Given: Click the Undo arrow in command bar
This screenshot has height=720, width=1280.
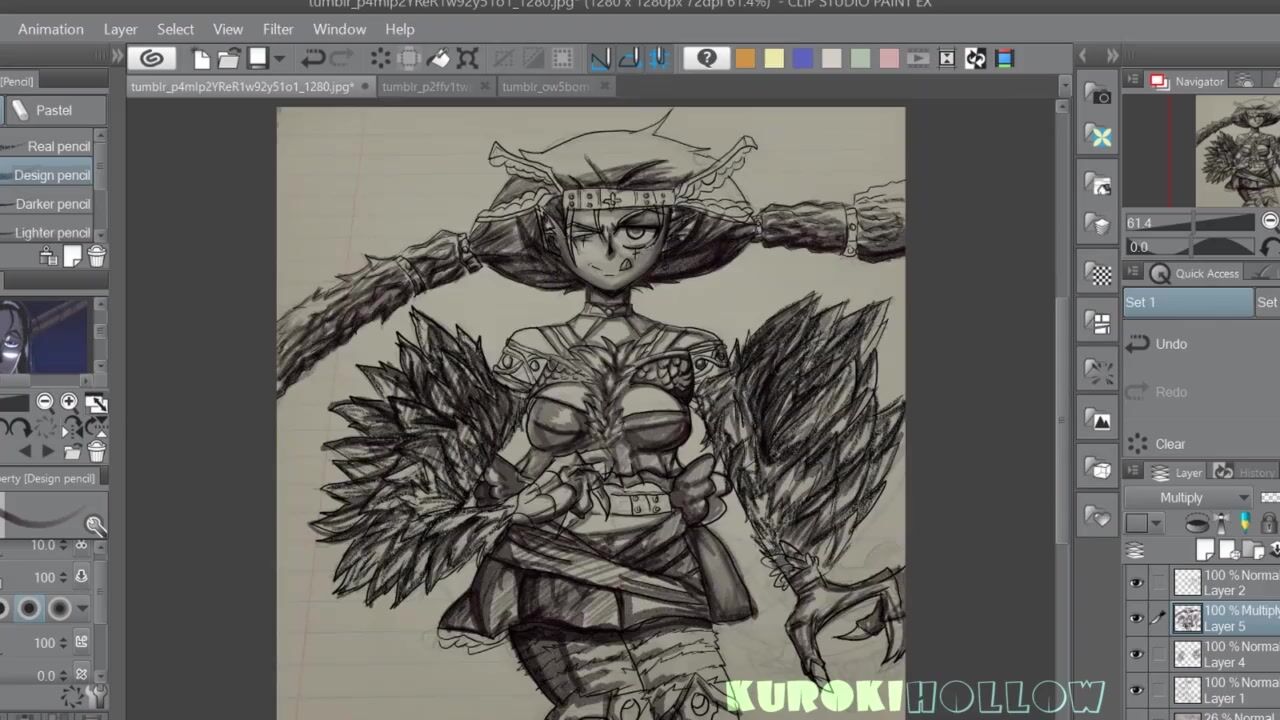Looking at the screenshot, I should click(x=313, y=58).
